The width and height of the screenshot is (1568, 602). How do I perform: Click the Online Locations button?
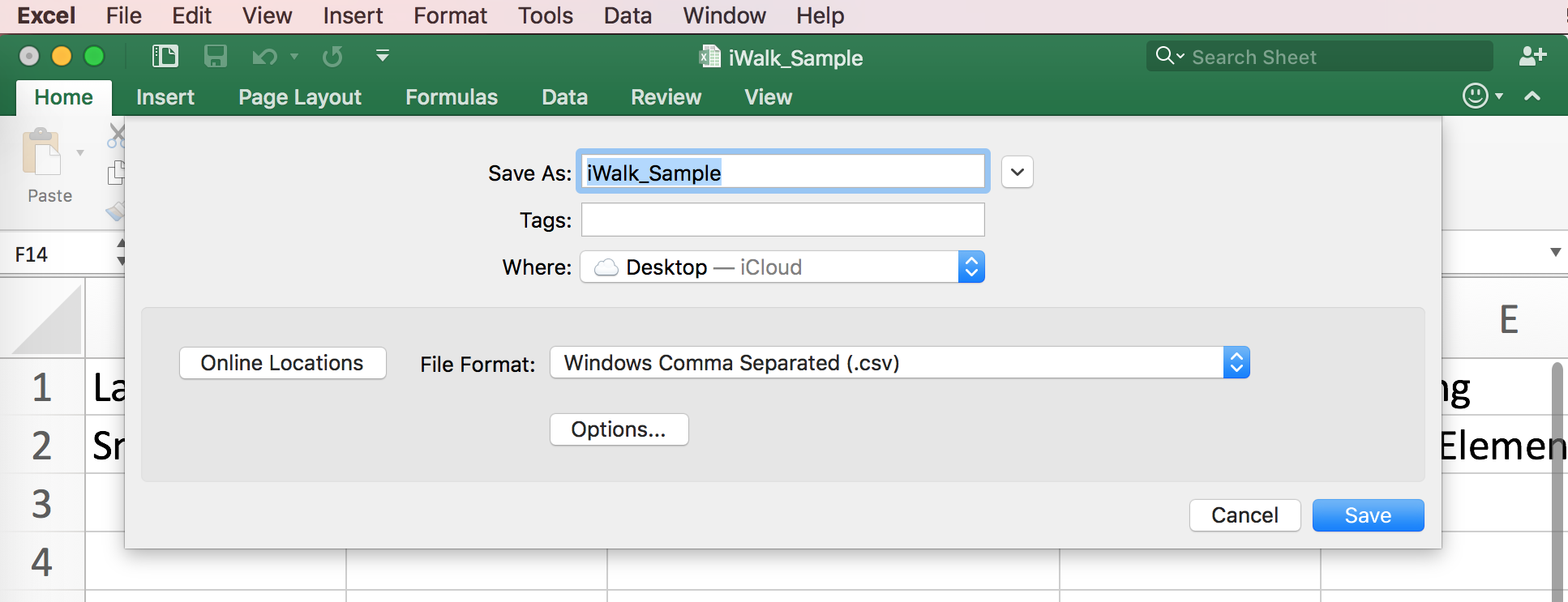point(282,362)
